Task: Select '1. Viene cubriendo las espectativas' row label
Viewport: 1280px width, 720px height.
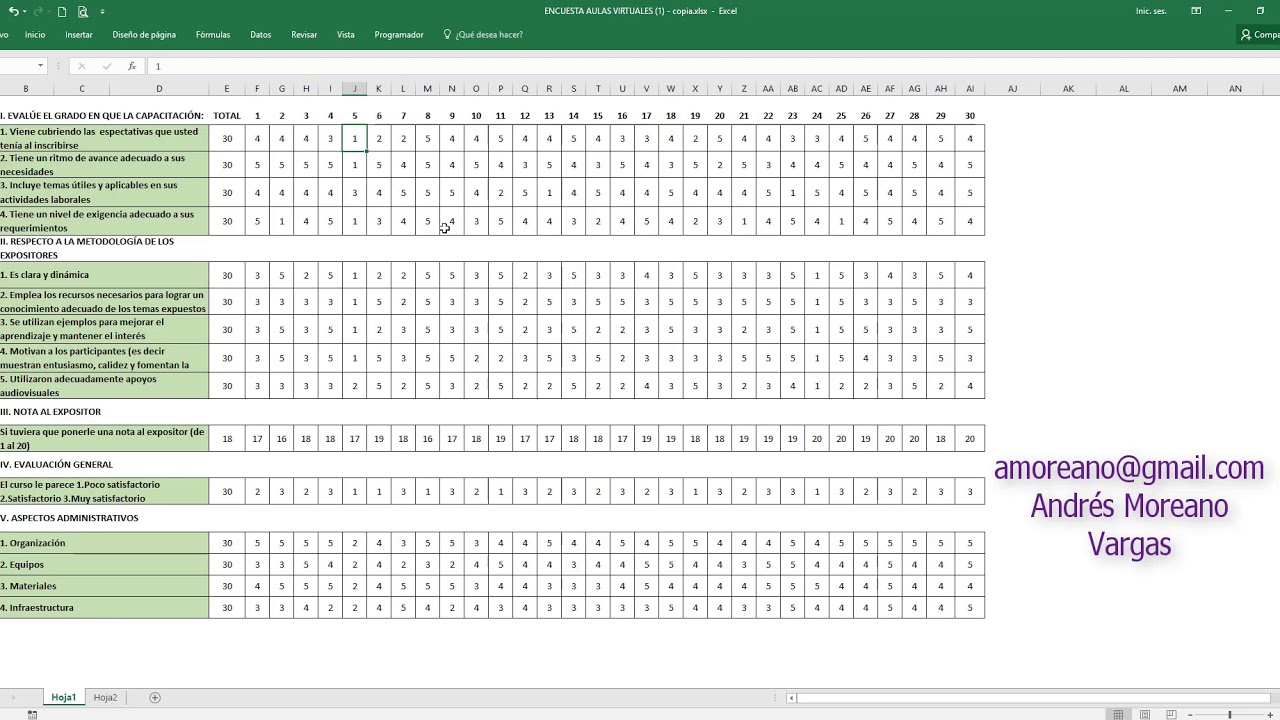Action: [104, 138]
